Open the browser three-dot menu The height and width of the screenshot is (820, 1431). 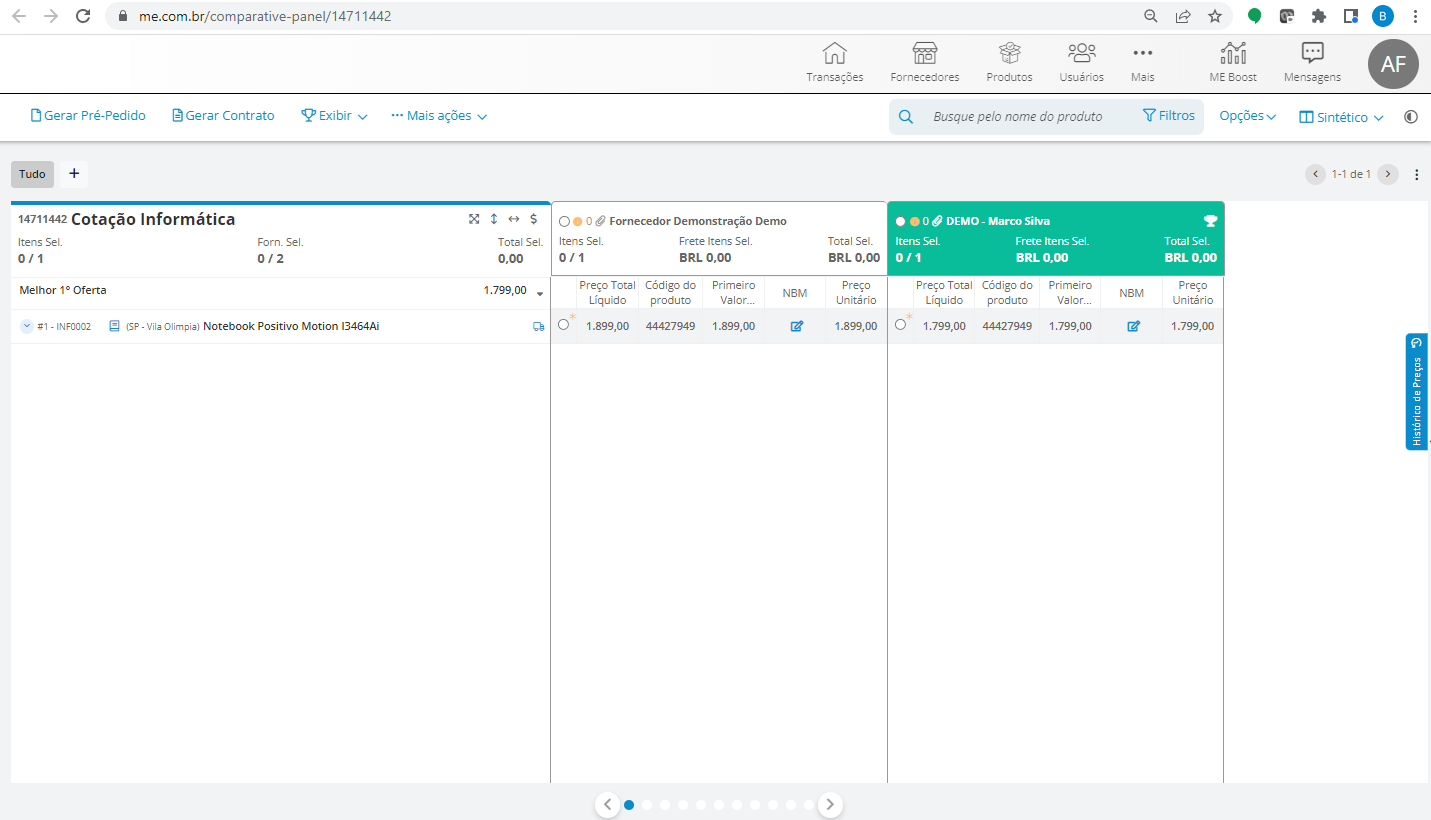1415,16
